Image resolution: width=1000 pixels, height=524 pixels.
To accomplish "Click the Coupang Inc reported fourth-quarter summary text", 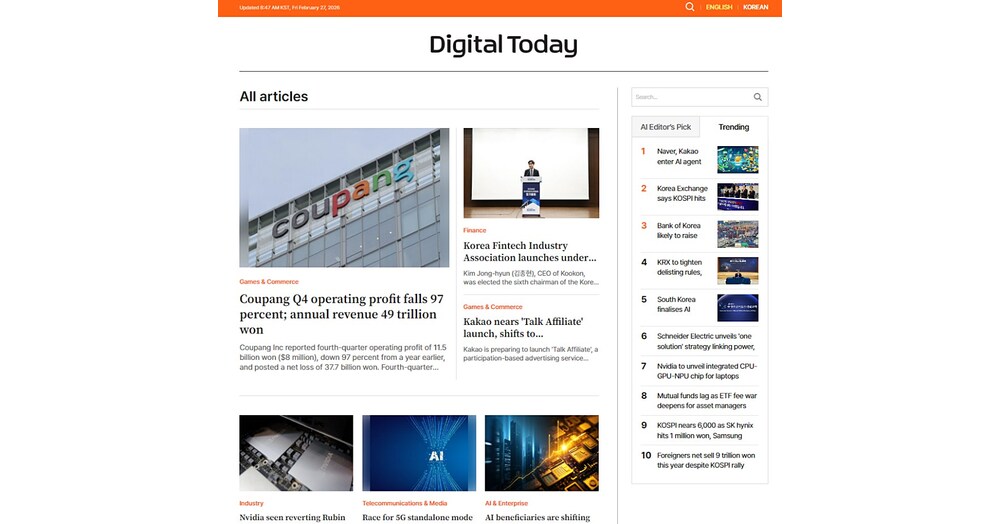I will click(343, 358).
